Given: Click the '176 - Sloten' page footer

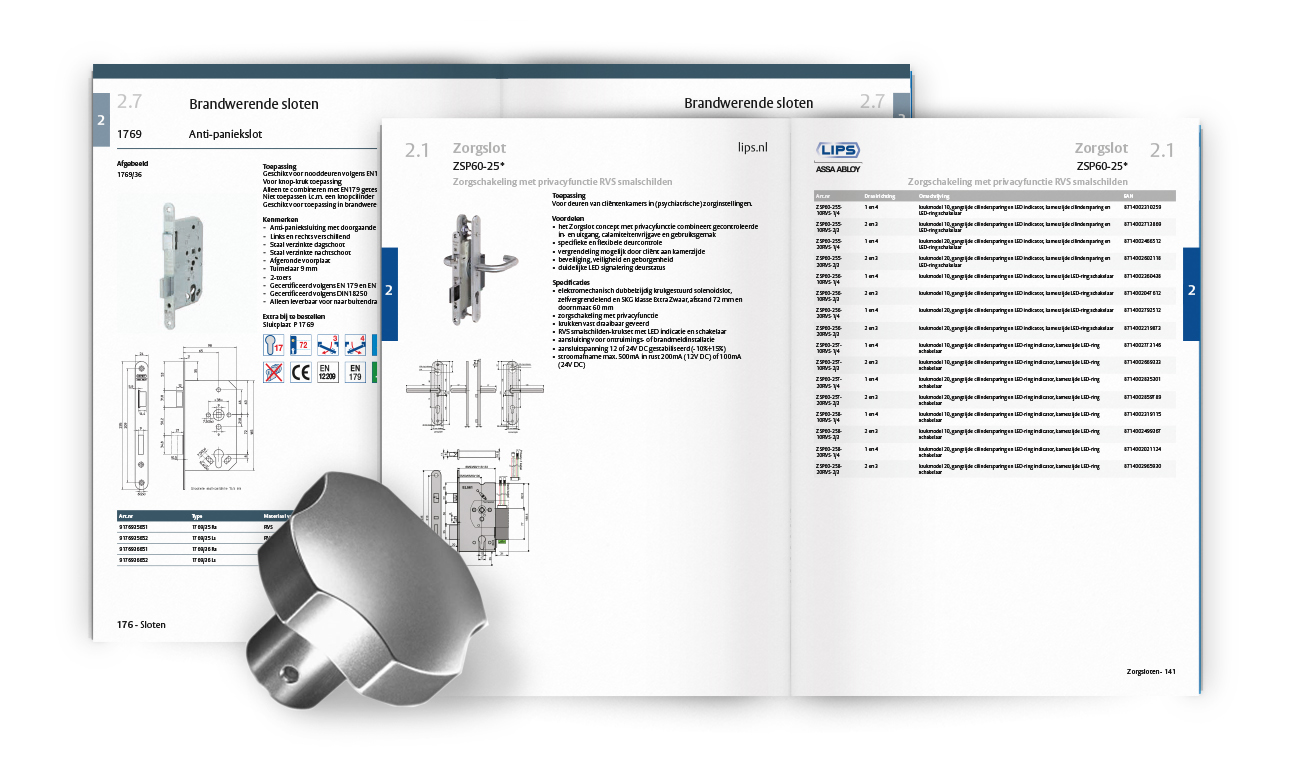Looking at the screenshot, I should coord(141,624).
